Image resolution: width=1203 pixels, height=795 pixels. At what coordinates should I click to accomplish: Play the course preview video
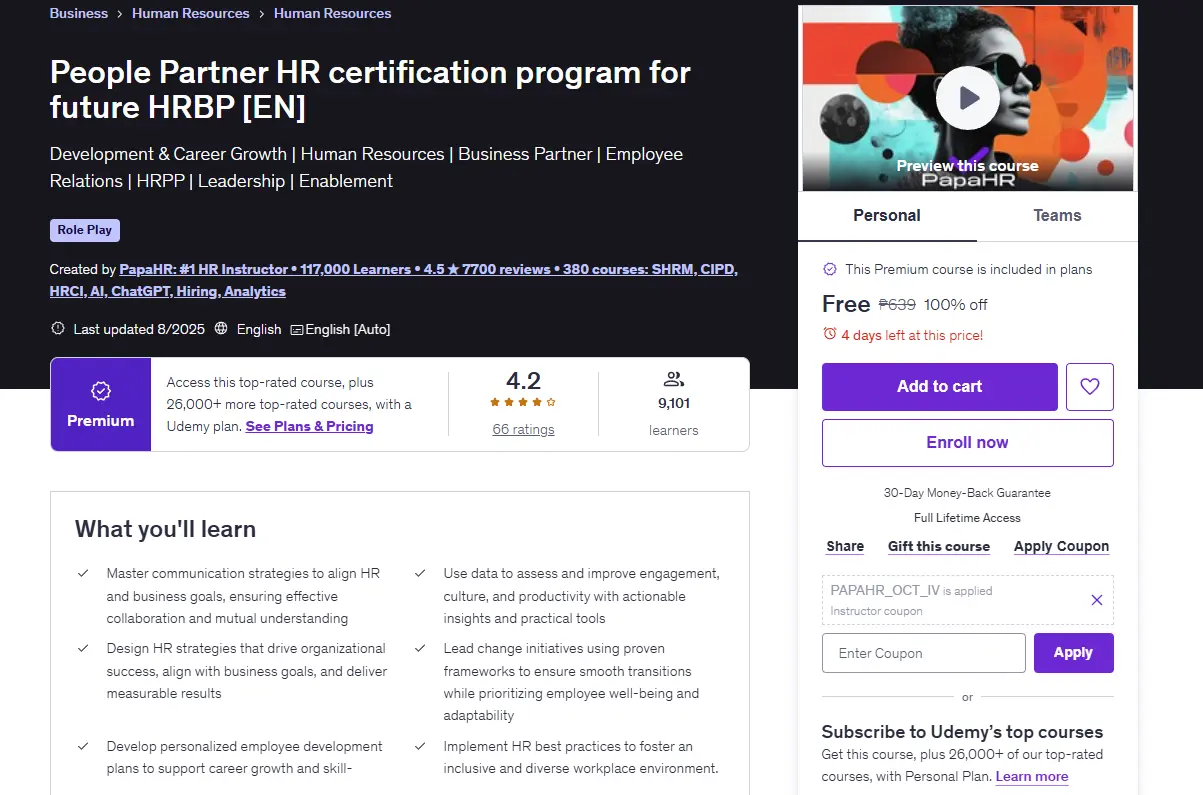tap(968, 98)
